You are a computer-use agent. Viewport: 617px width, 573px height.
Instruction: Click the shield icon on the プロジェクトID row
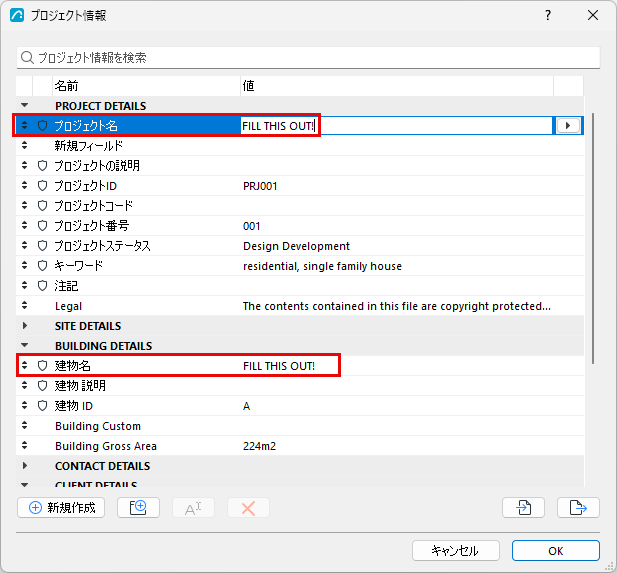[42, 186]
